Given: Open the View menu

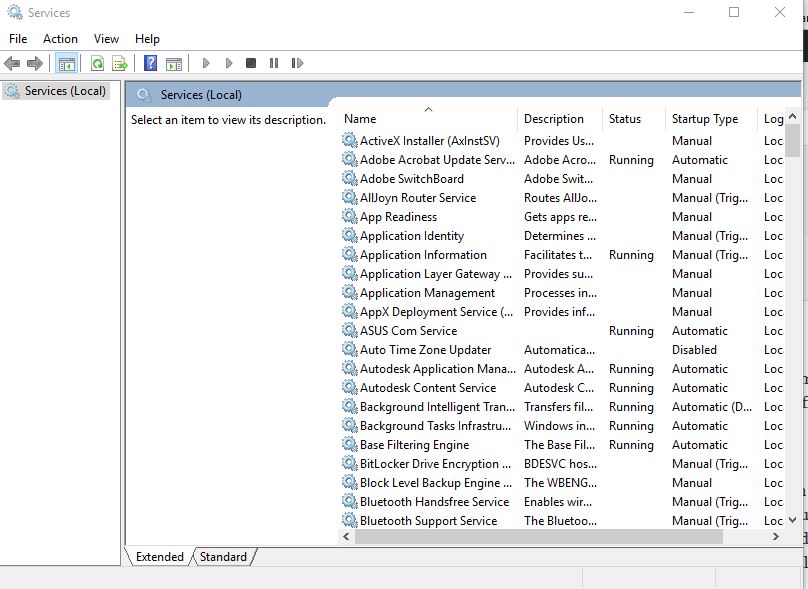Looking at the screenshot, I should 106,39.
